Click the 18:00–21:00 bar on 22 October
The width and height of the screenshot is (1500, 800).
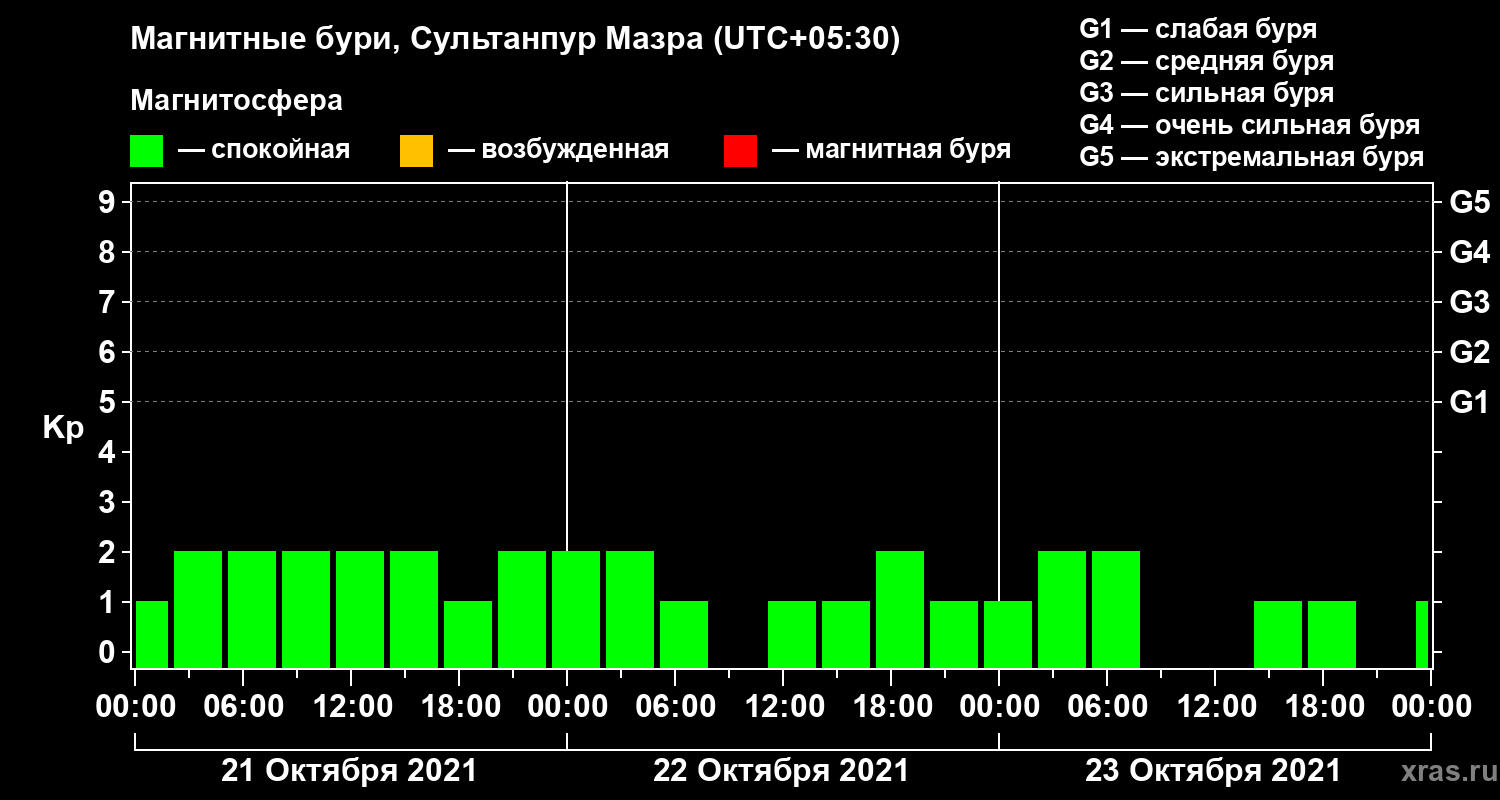pos(900,609)
